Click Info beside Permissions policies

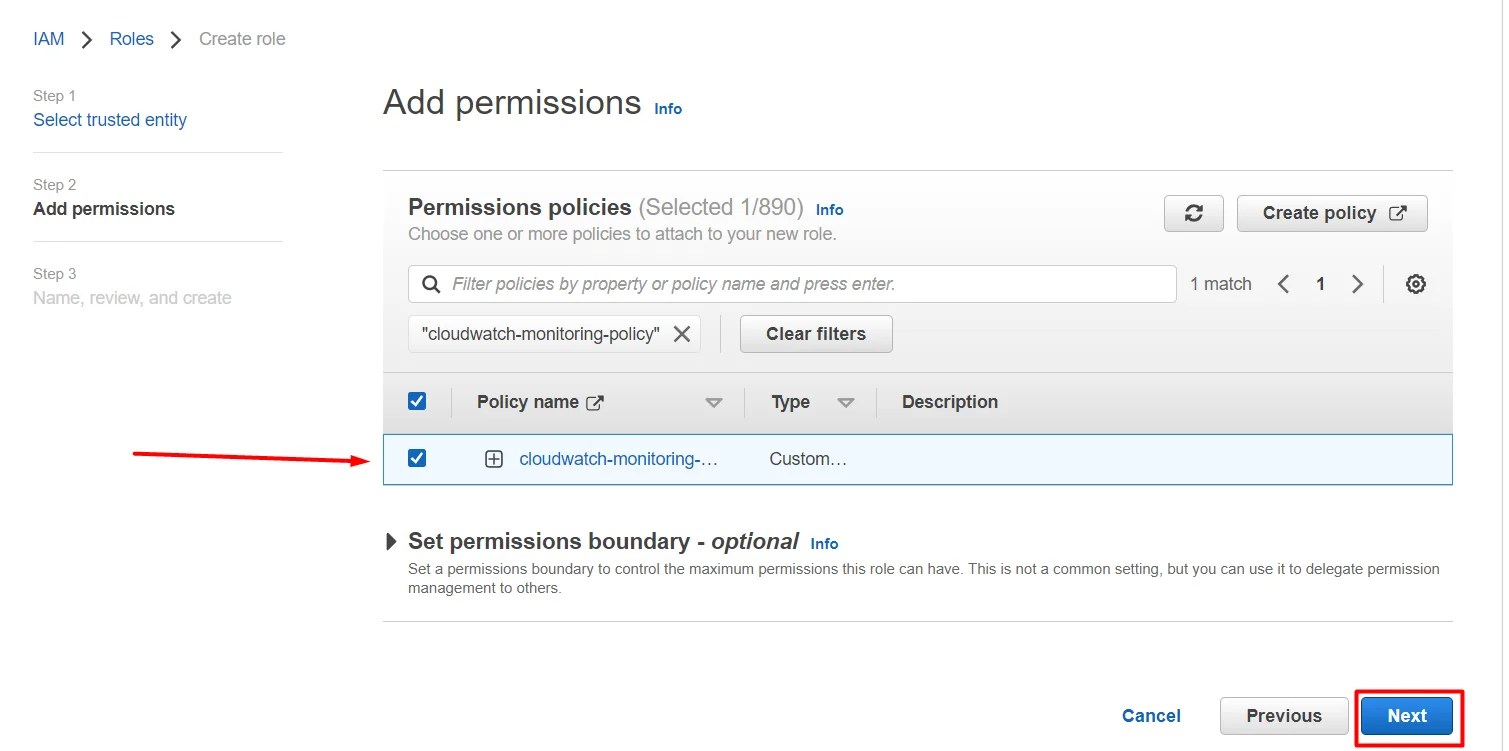829,209
